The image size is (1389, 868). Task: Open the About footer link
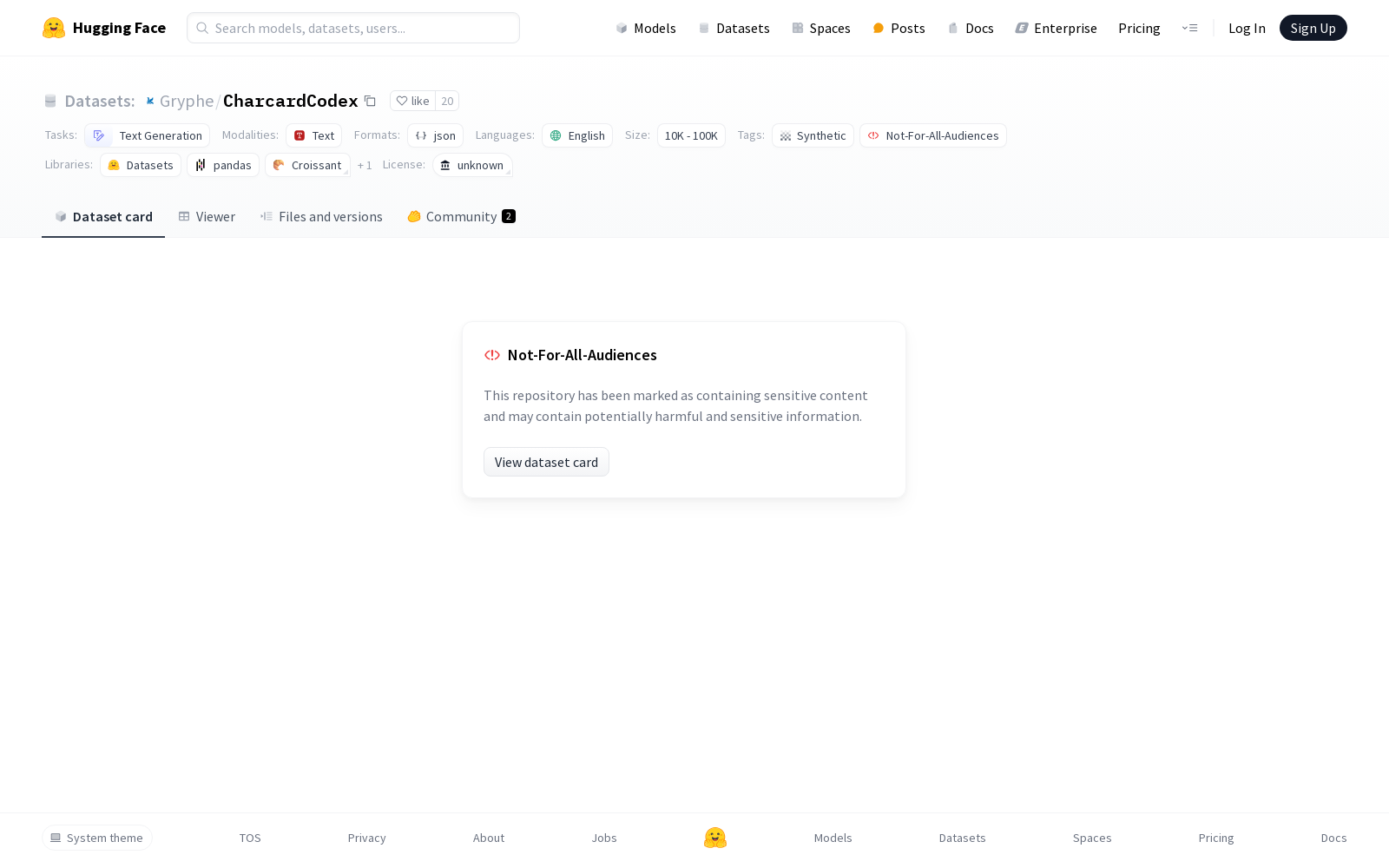[489, 838]
